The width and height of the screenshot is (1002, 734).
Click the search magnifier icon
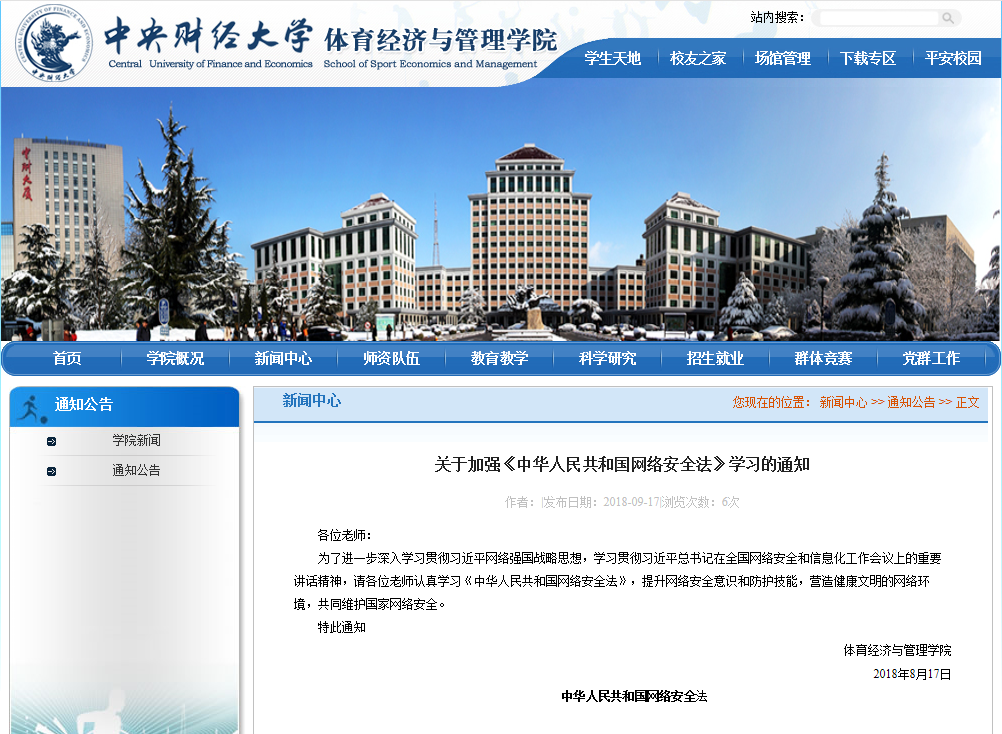click(948, 17)
